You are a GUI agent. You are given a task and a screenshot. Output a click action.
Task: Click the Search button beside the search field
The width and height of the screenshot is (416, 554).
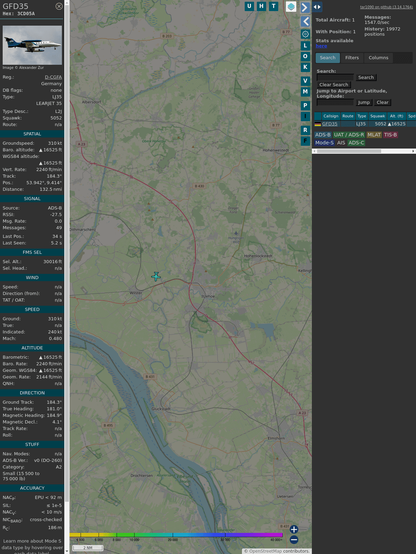366,77
